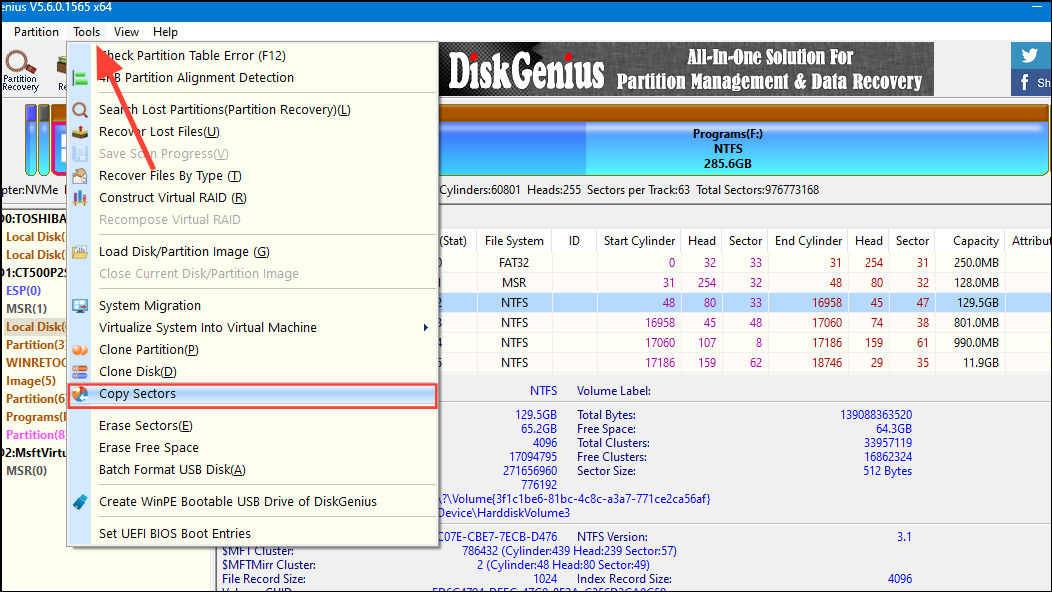The image size is (1052, 592).
Task: Select the NTFS 801.0MB row
Action: click(x=745, y=323)
